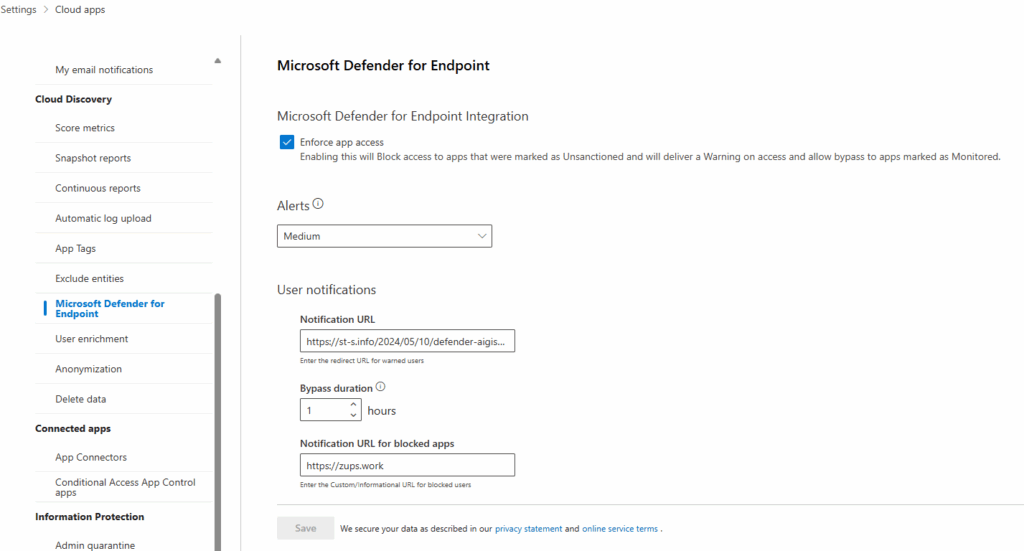Open User enrichment settings

(91, 339)
